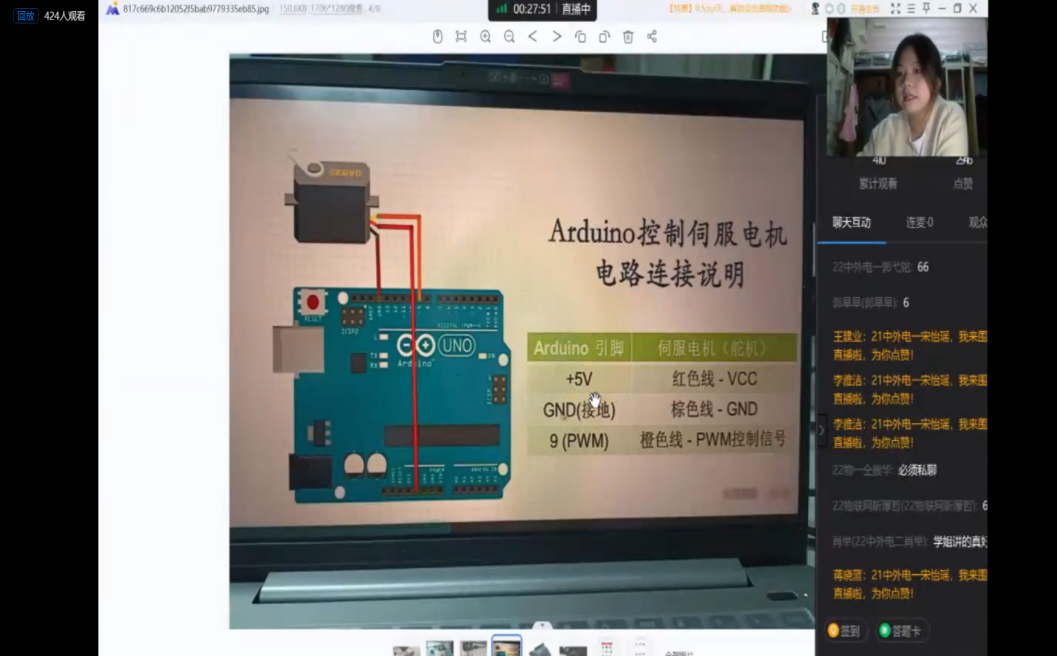Viewport: 1057px width, 656px height.
Task: Pin the viewer window on top
Action: (x=926, y=9)
